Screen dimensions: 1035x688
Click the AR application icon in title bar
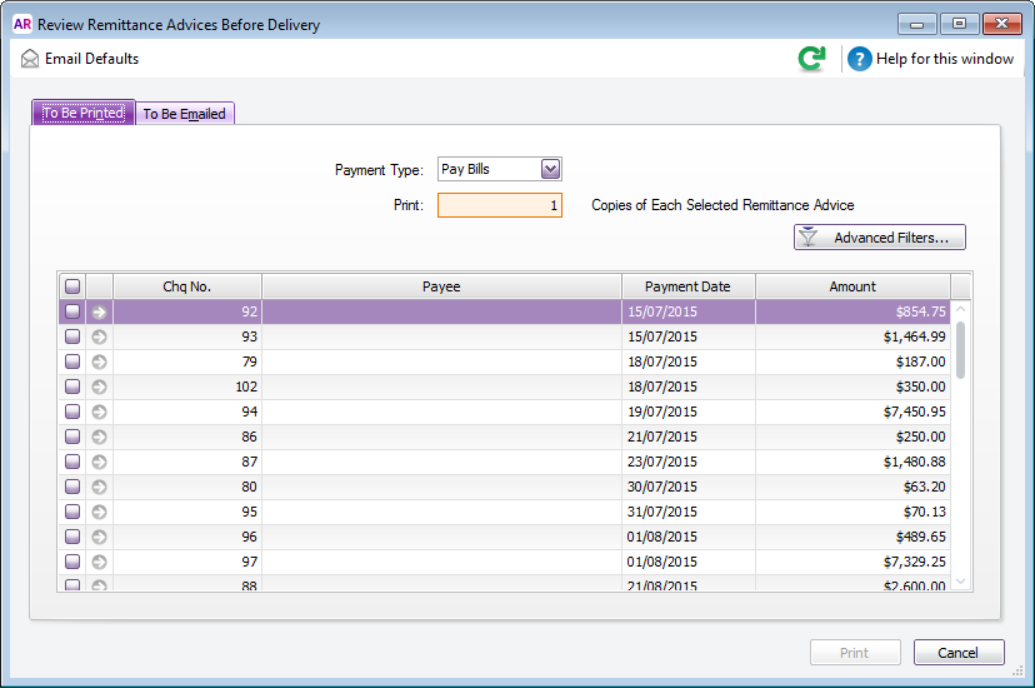pyautogui.click(x=22, y=24)
